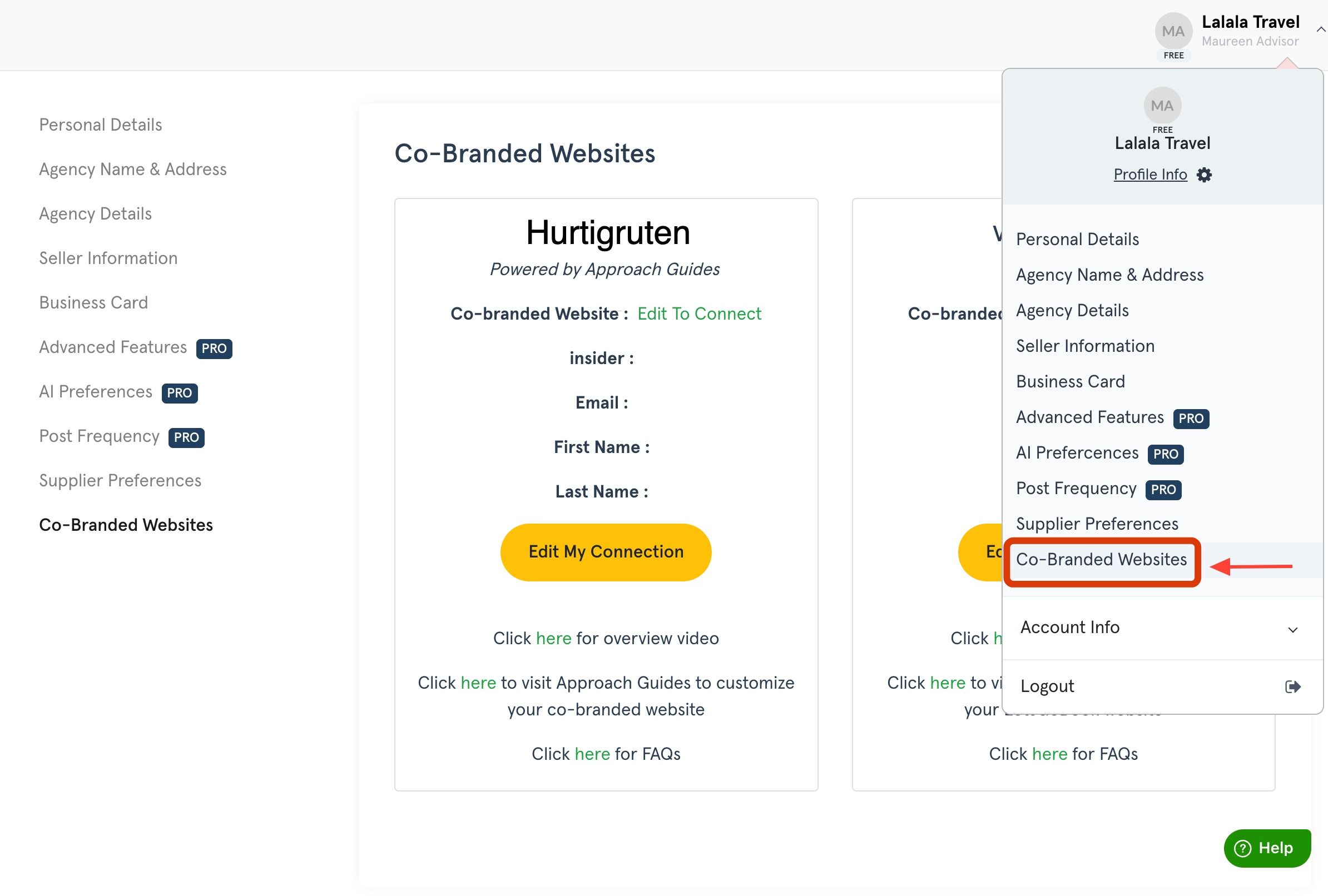
Task: Follow the second card's 'here to visit' link
Action: [948, 683]
